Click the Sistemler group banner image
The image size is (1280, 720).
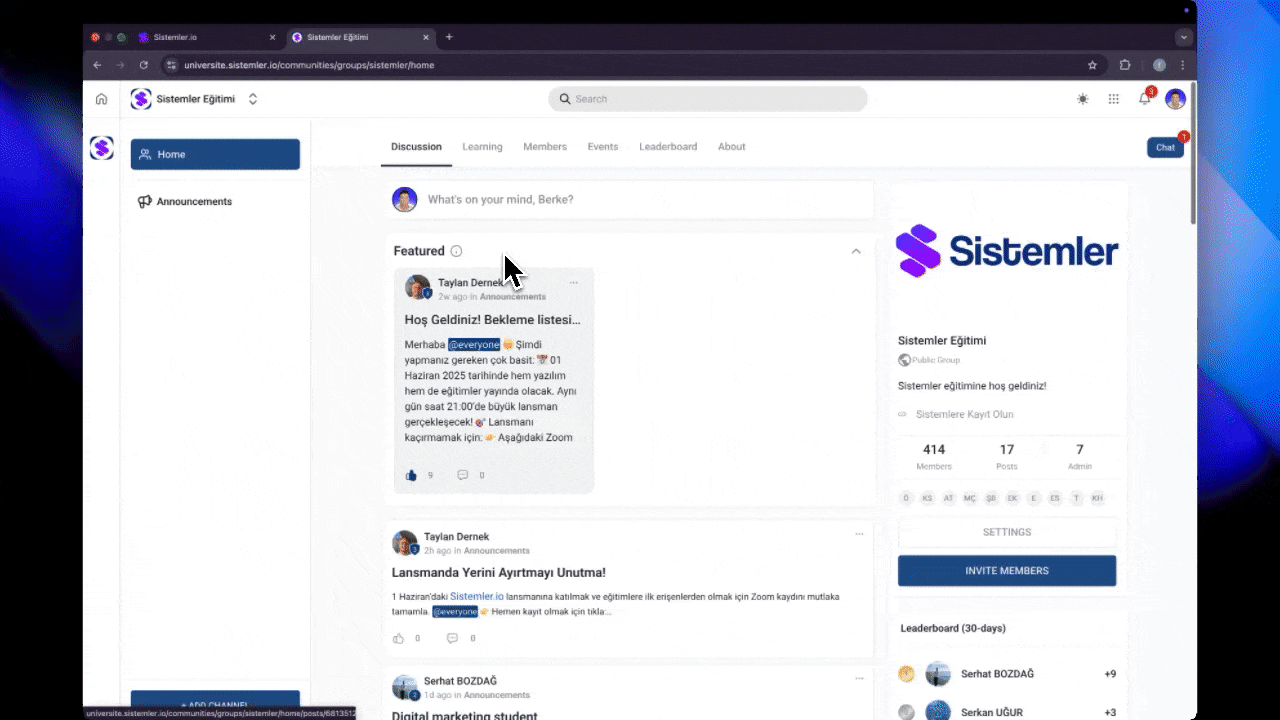click(1007, 251)
